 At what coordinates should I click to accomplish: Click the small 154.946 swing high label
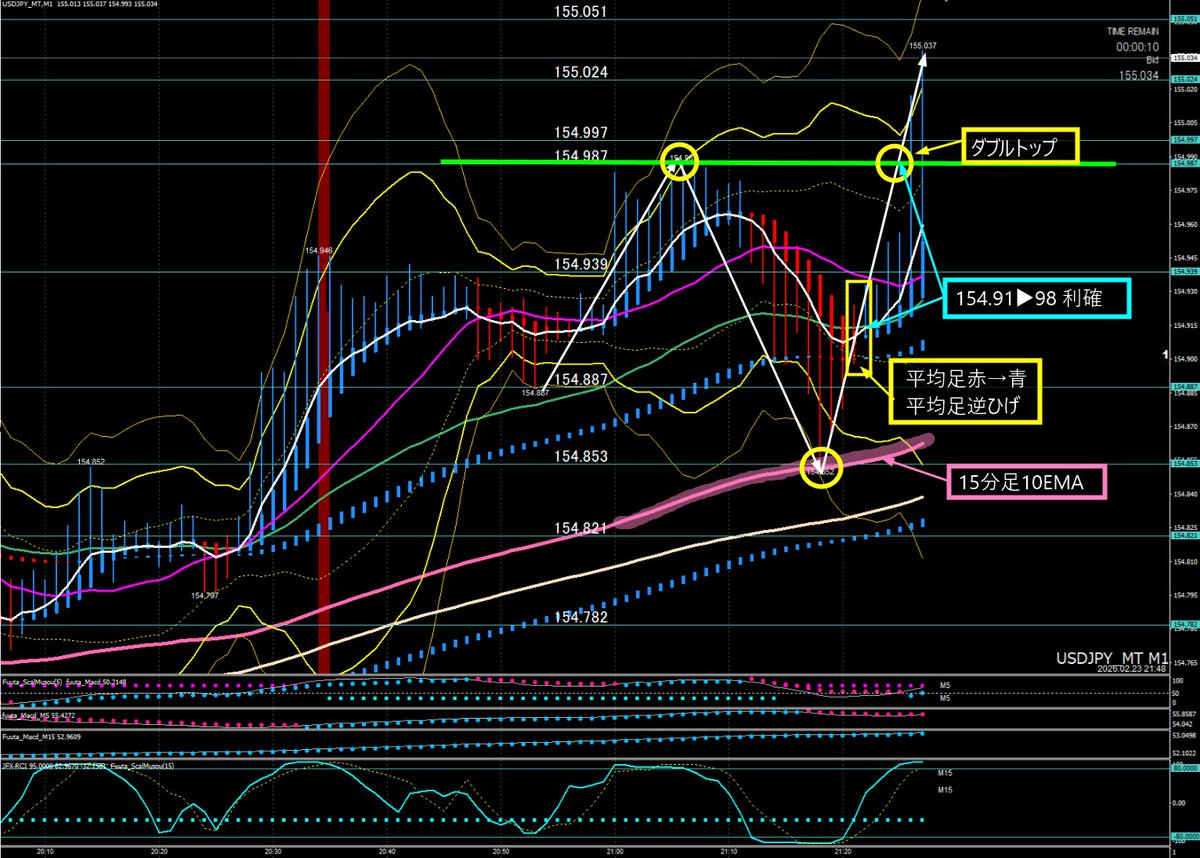coord(319,250)
